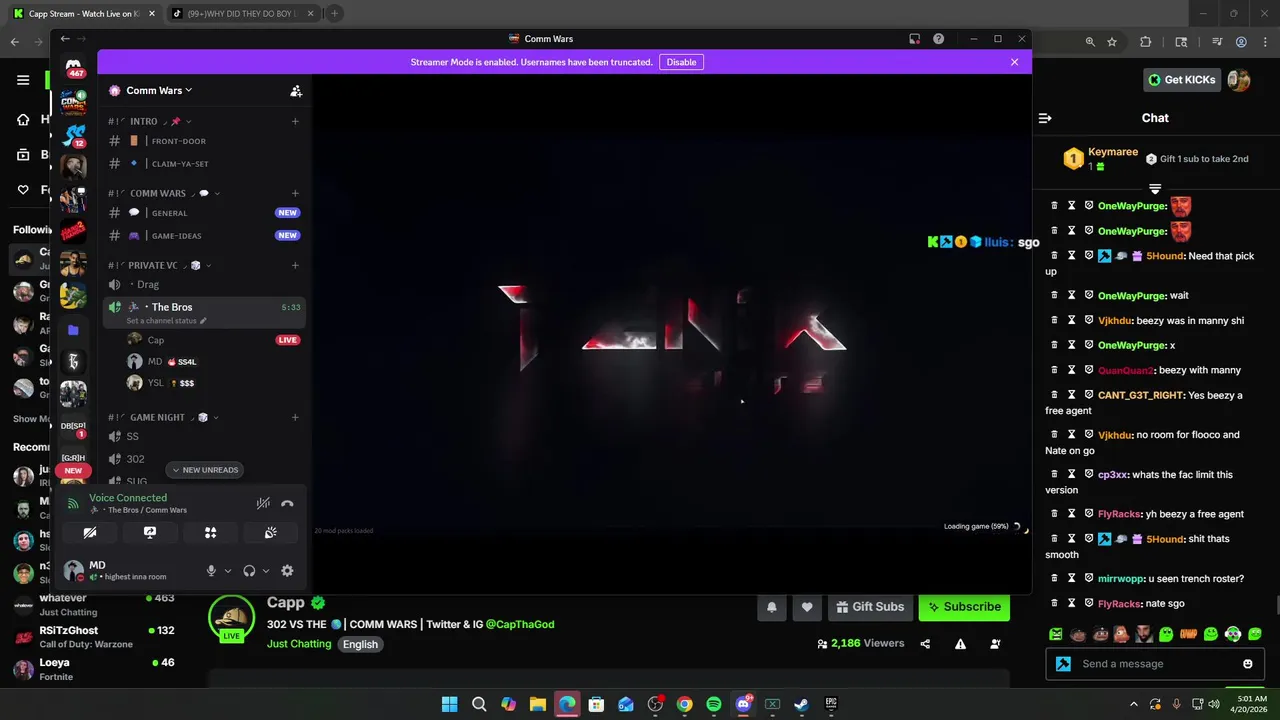Click the English language tag
Viewport: 1280px width, 720px height.
pos(360,645)
